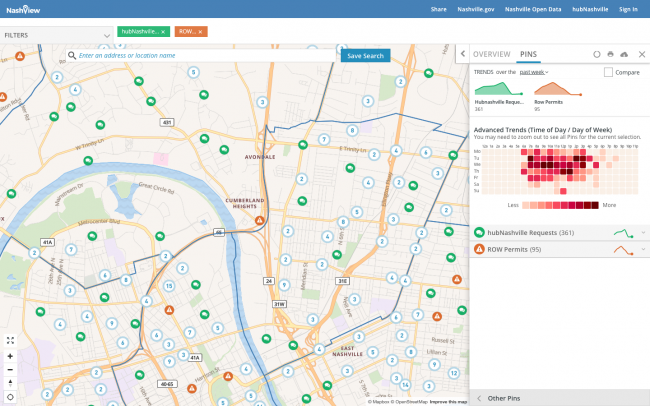Click the ROW Permits (95) row

(559, 249)
